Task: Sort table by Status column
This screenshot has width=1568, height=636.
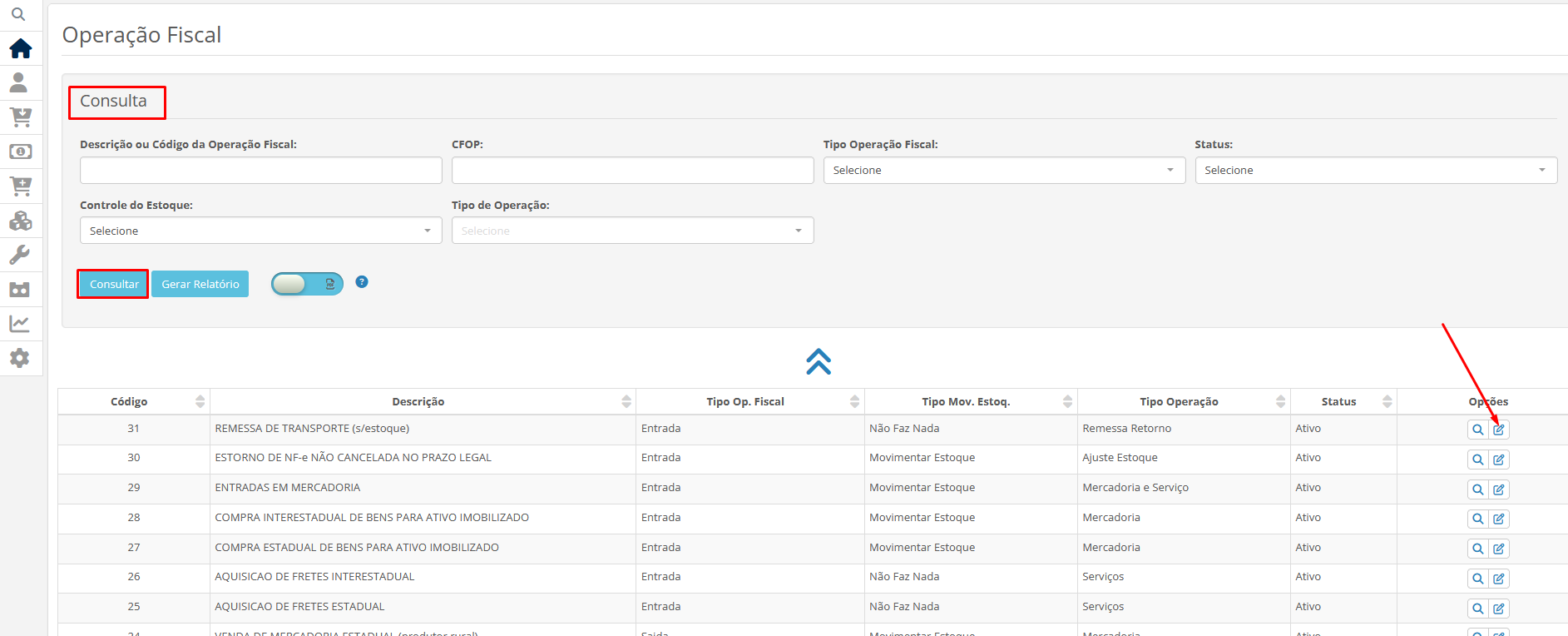Action: (1343, 401)
